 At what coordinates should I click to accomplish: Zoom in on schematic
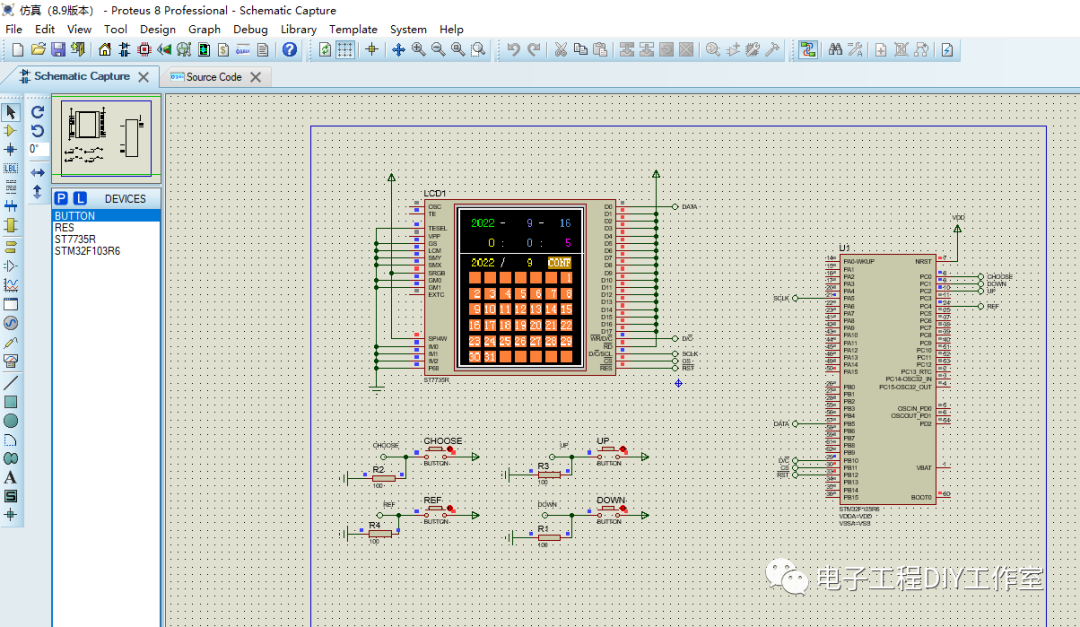pos(418,50)
